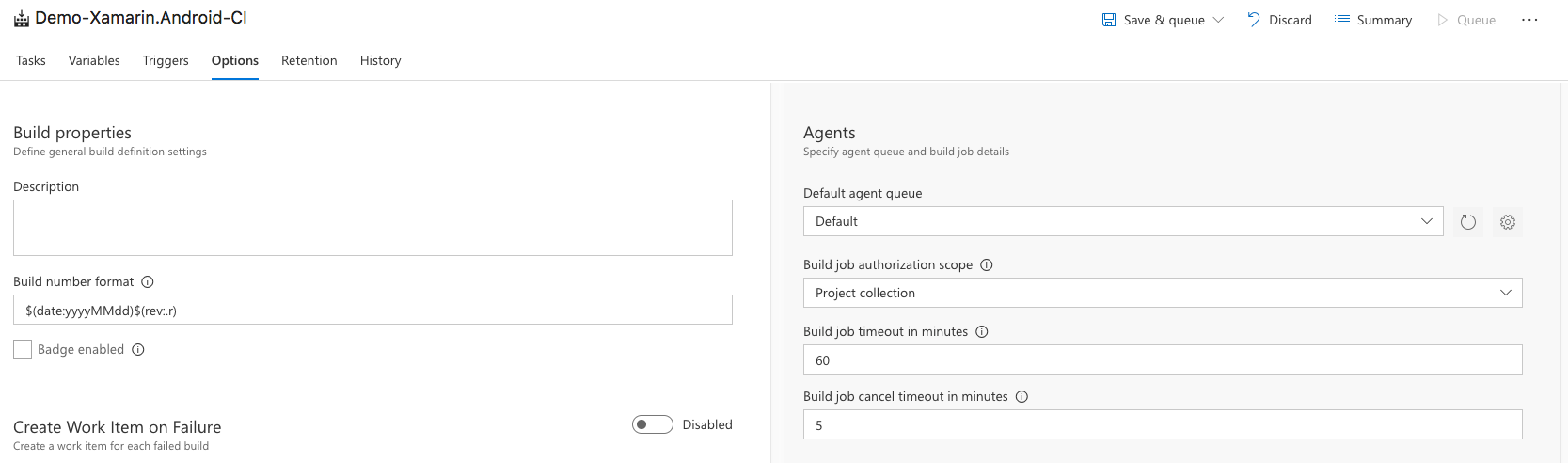Show info for Build number format
The width and height of the screenshot is (1568, 463).
coord(148,281)
